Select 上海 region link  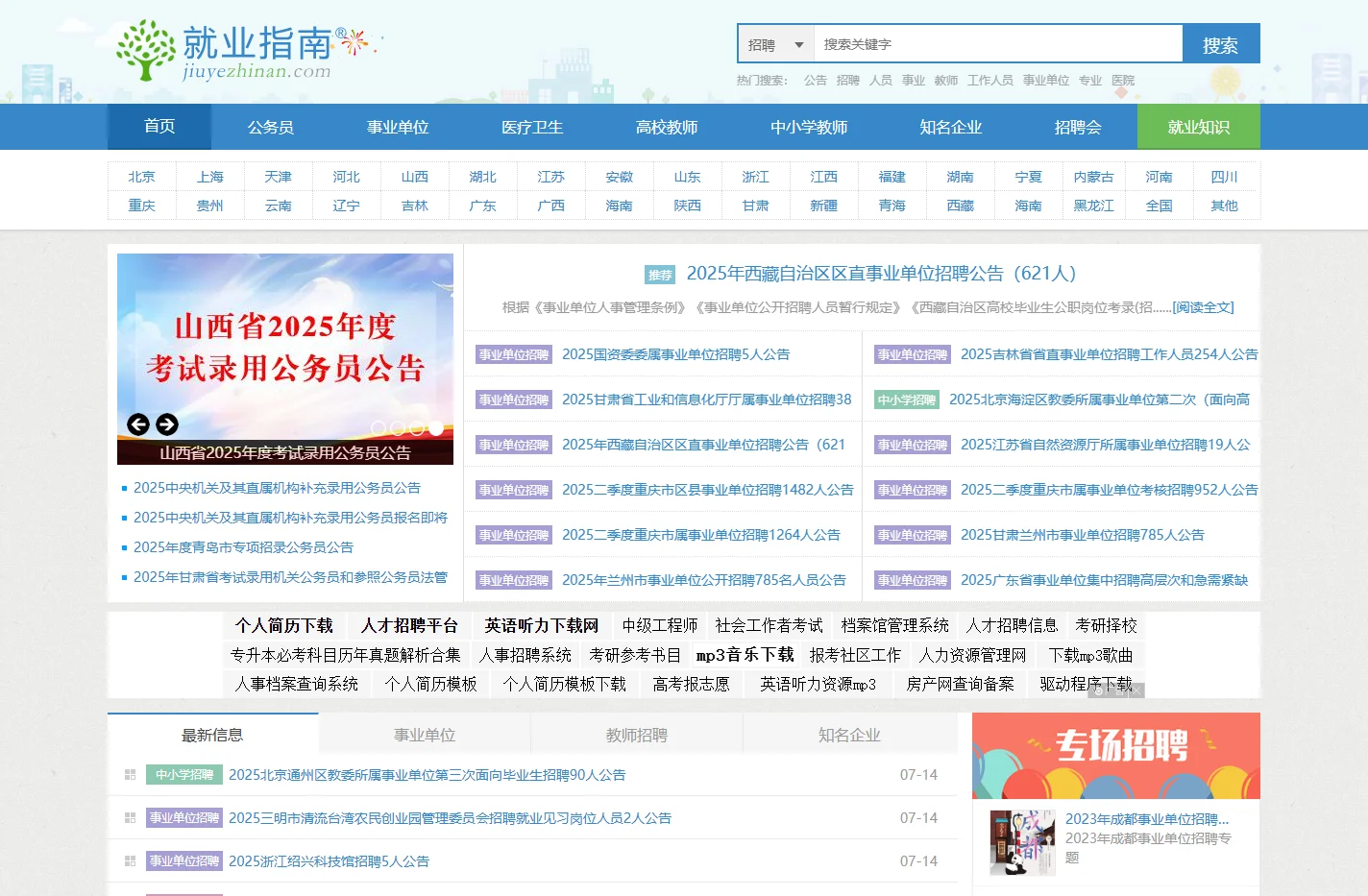coord(210,177)
